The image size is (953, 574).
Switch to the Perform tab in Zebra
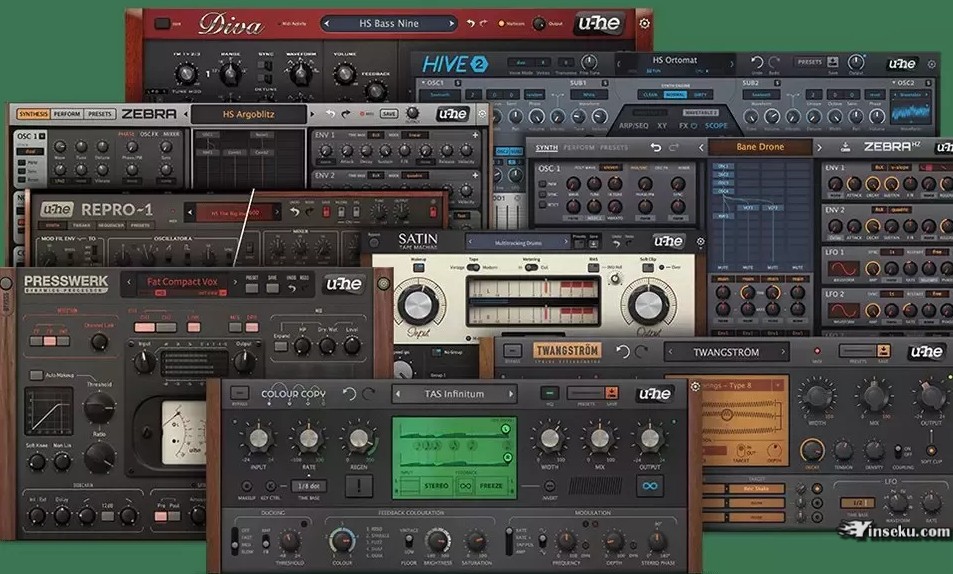click(x=67, y=114)
